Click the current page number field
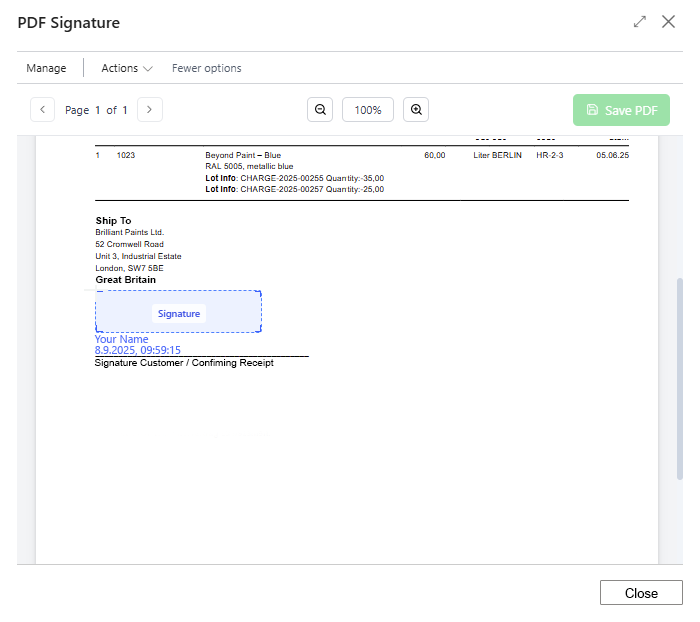Image resolution: width=700 pixels, height=622 pixels. pos(98,110)
